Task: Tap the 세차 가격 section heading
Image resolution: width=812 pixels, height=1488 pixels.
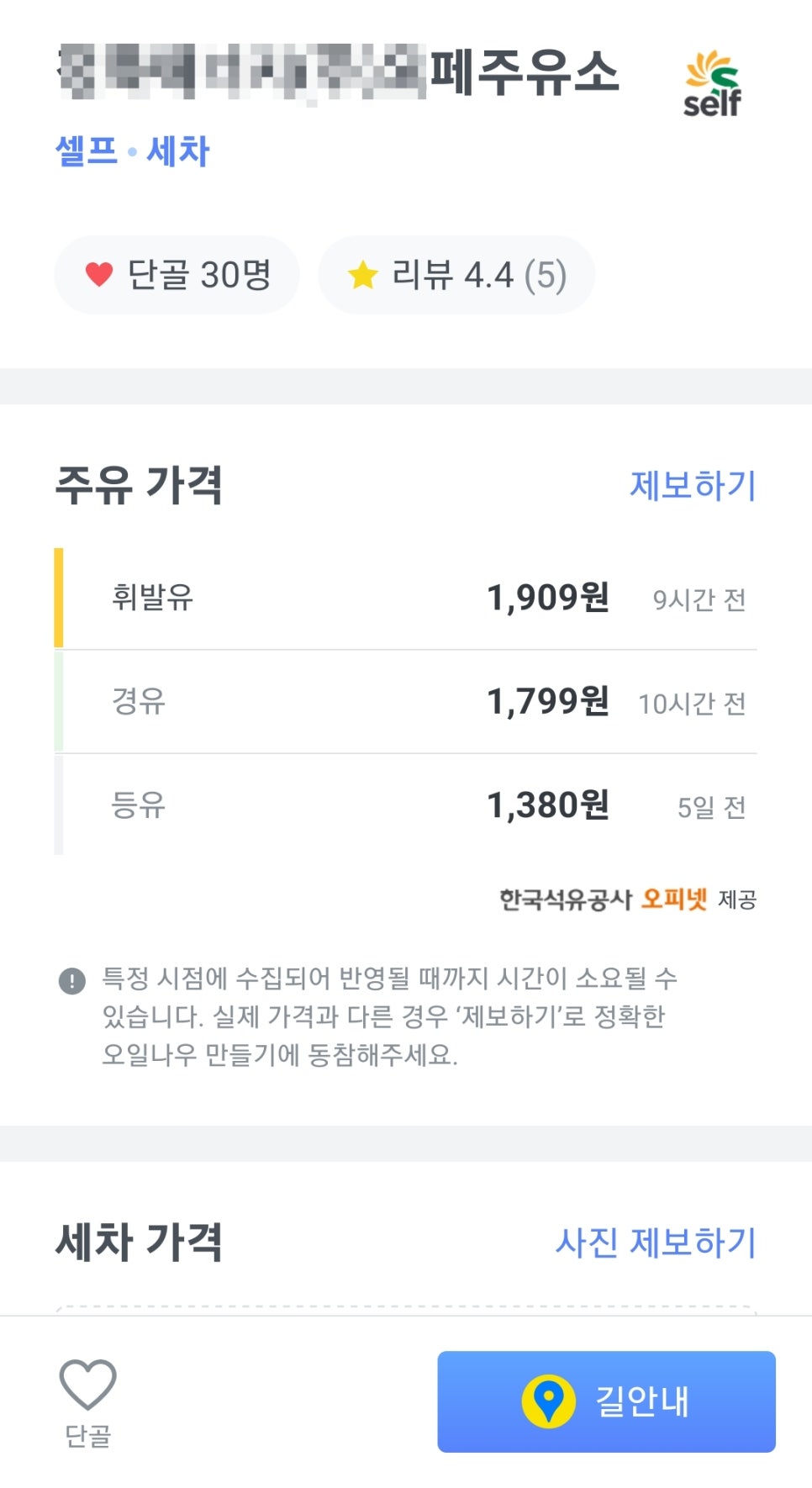Action: pos(140,1242)
